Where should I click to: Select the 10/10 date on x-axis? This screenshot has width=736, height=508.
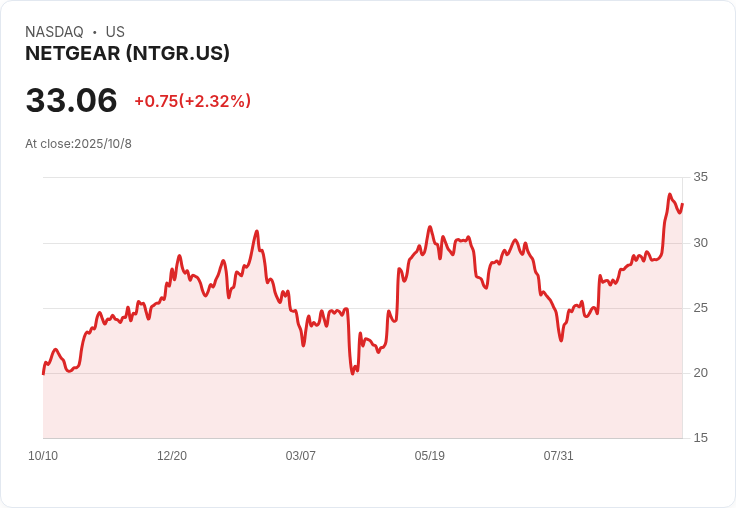(x=43, y=456)
